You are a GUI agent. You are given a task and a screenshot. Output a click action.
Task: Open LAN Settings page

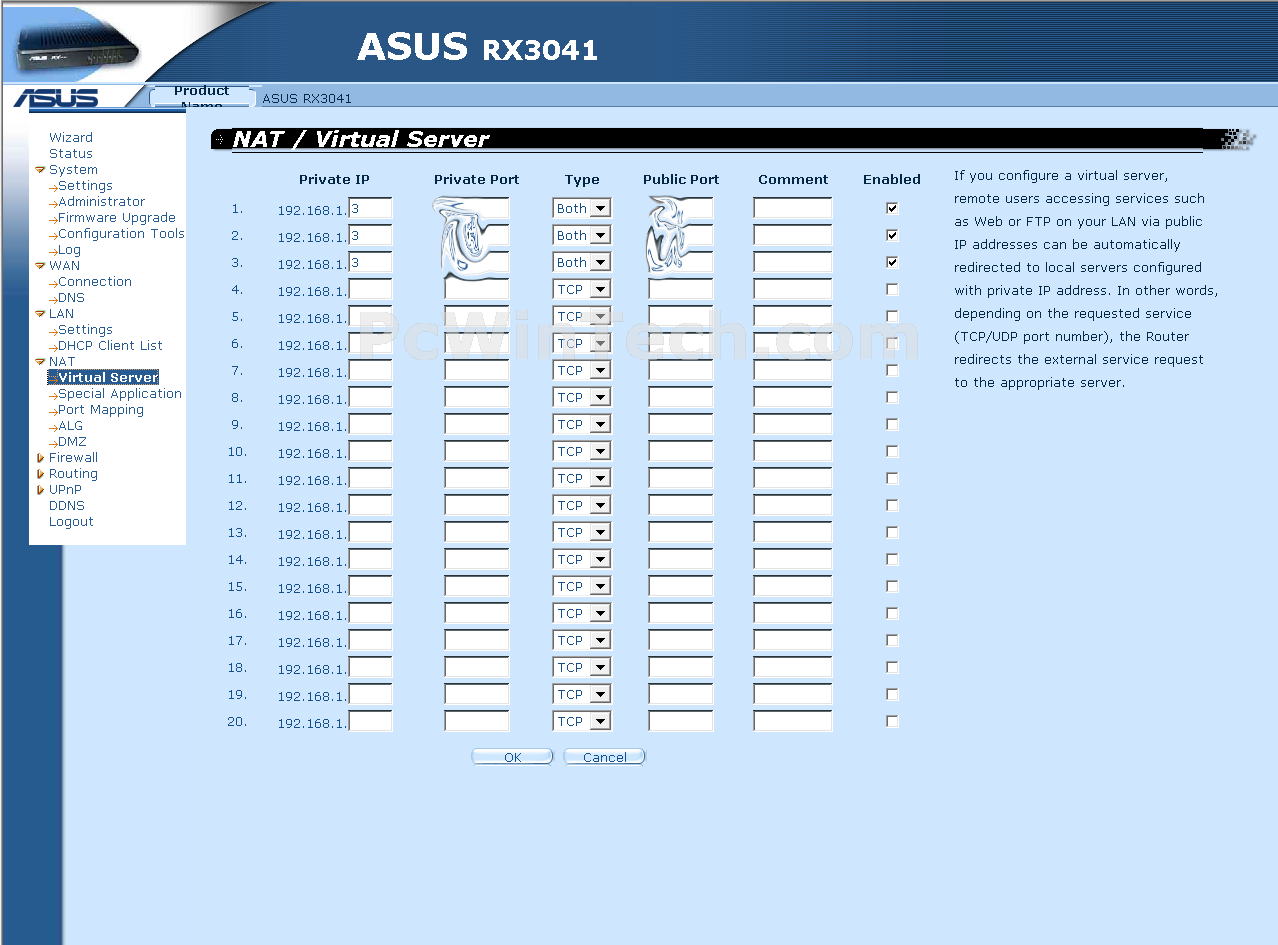pyautogui.click(x=85, y=330)
